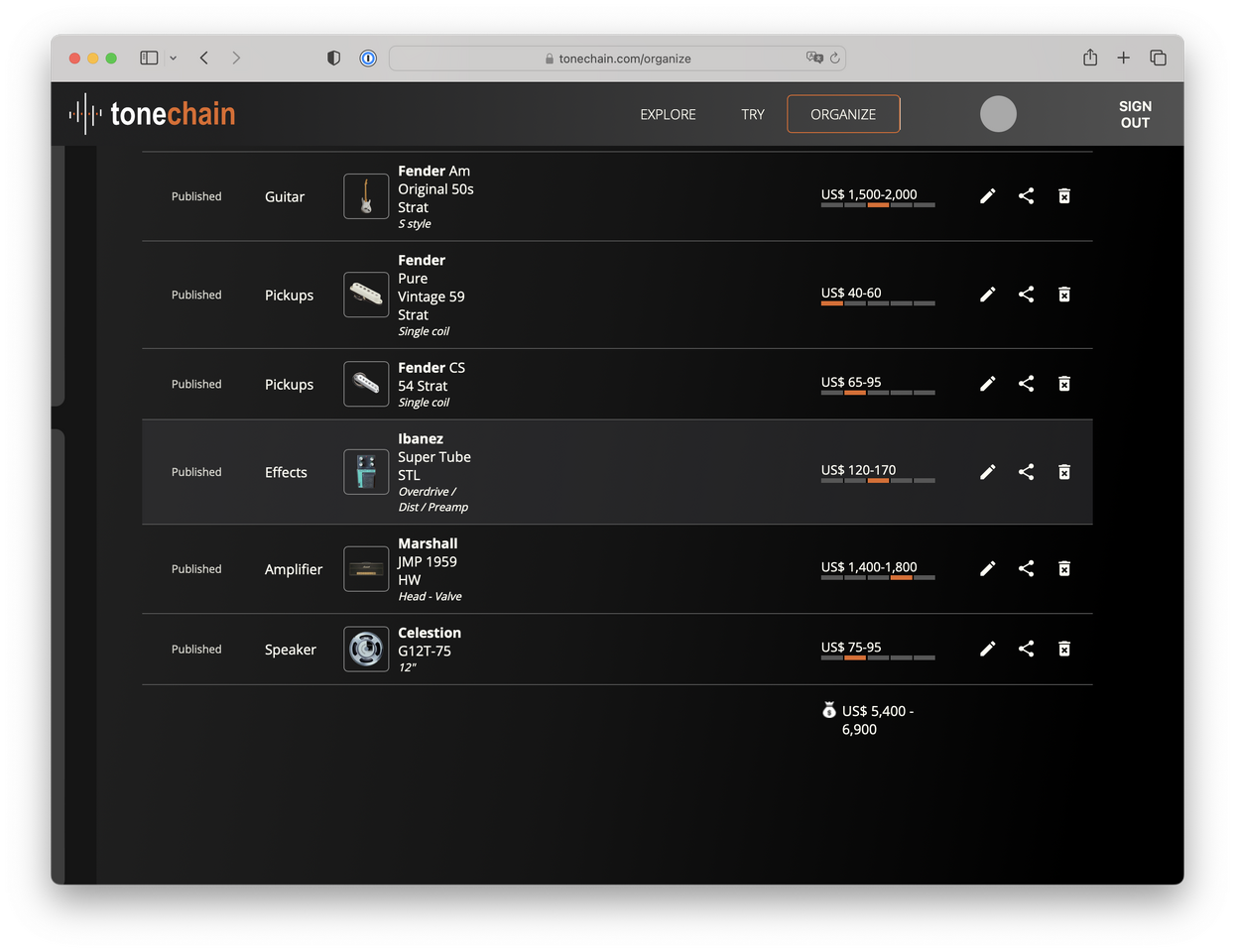Delete the Ibanez Super Tube STL effect
The image size is (1235, 952).
(x=1064, y=472)
